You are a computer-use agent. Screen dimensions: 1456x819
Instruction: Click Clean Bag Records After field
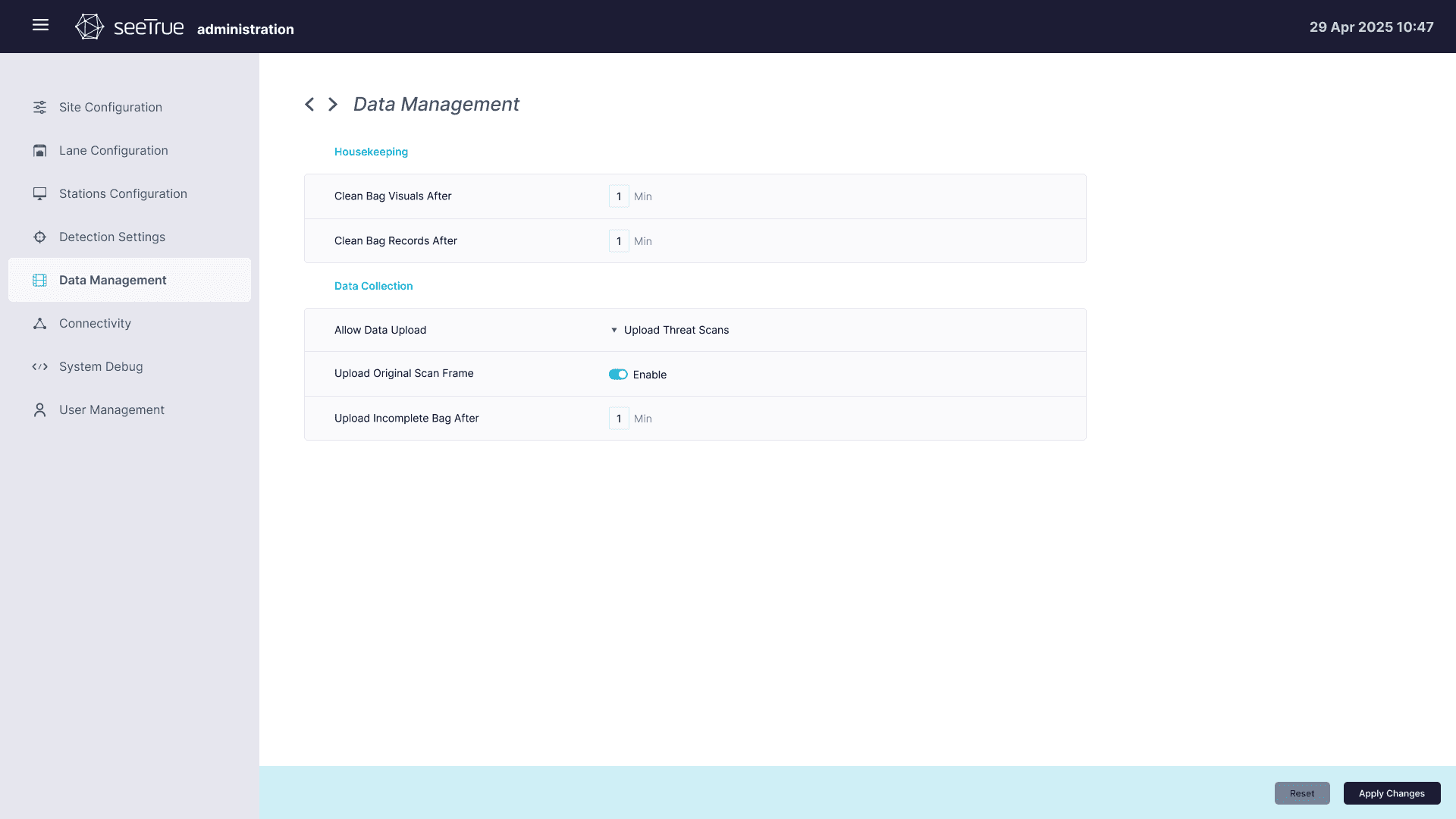[619, 241]
